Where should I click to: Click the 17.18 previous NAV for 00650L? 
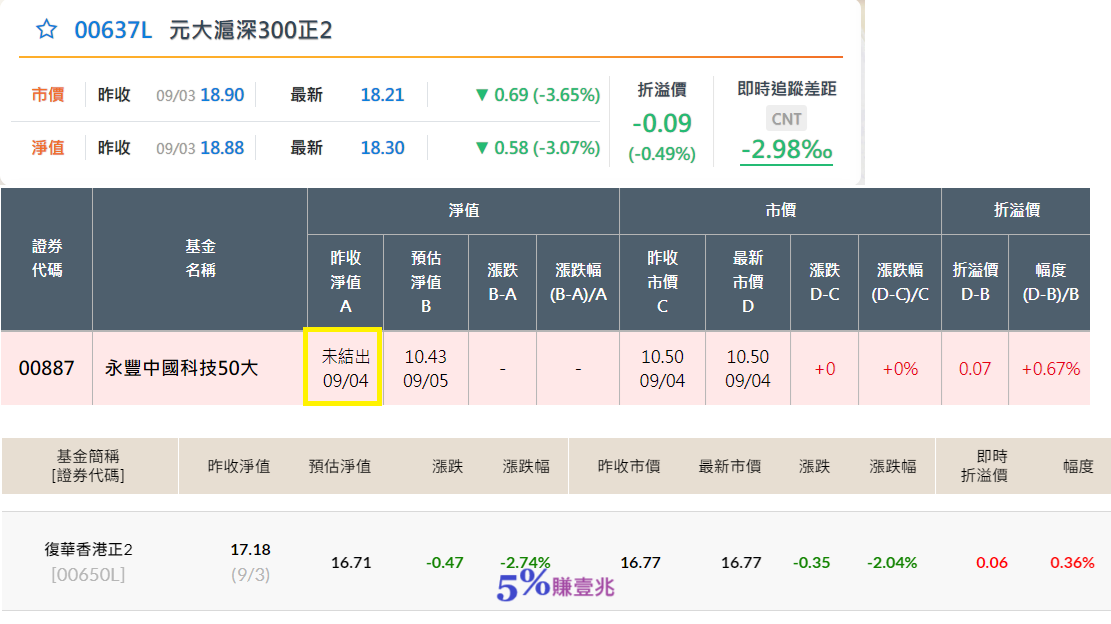click(x=251, y=550)
